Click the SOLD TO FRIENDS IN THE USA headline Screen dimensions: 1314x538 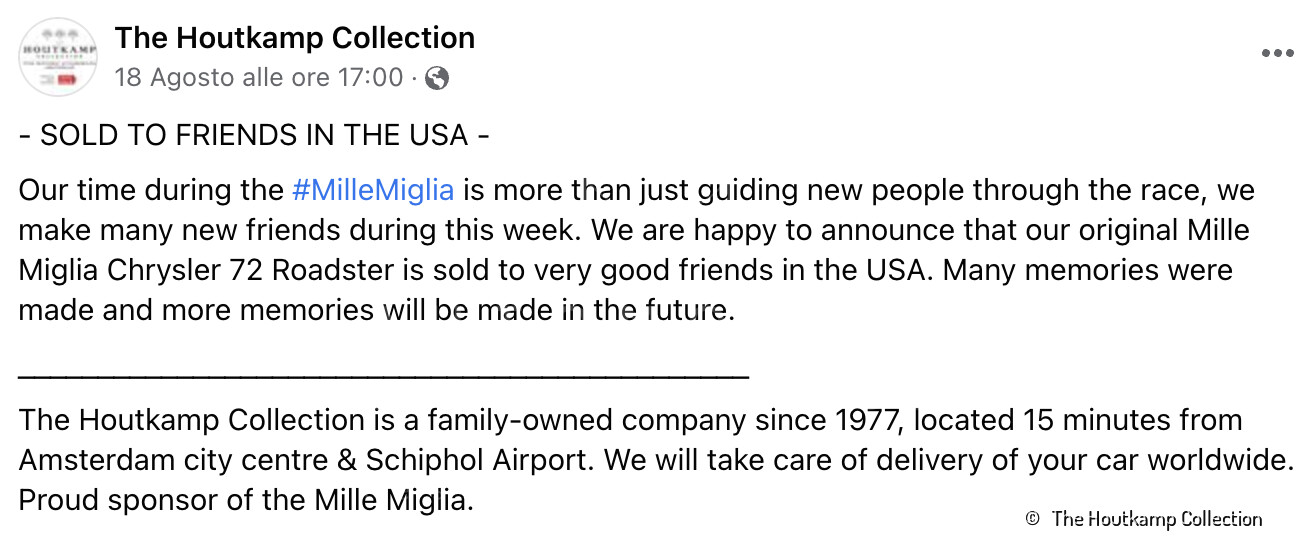[254, 135]
